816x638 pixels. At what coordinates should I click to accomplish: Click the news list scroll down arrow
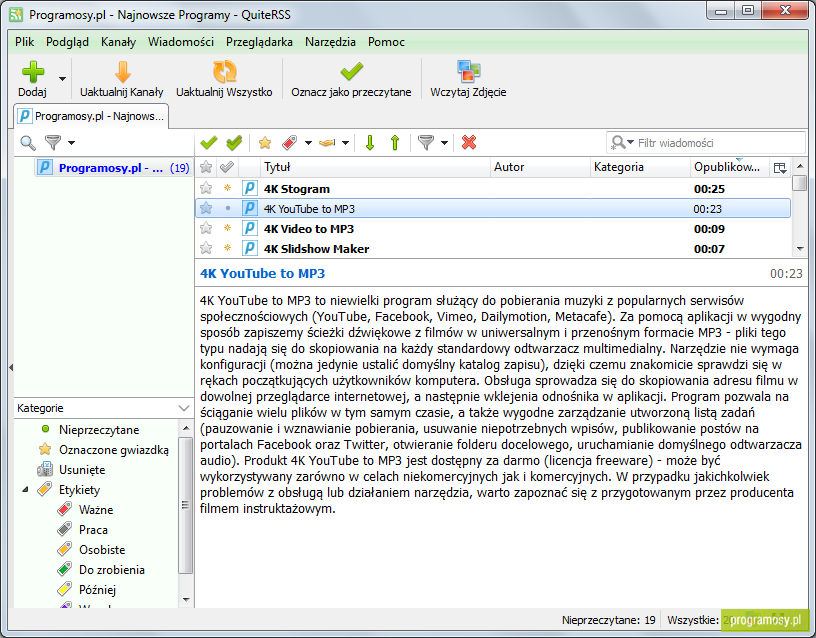[x=800, y=249]
